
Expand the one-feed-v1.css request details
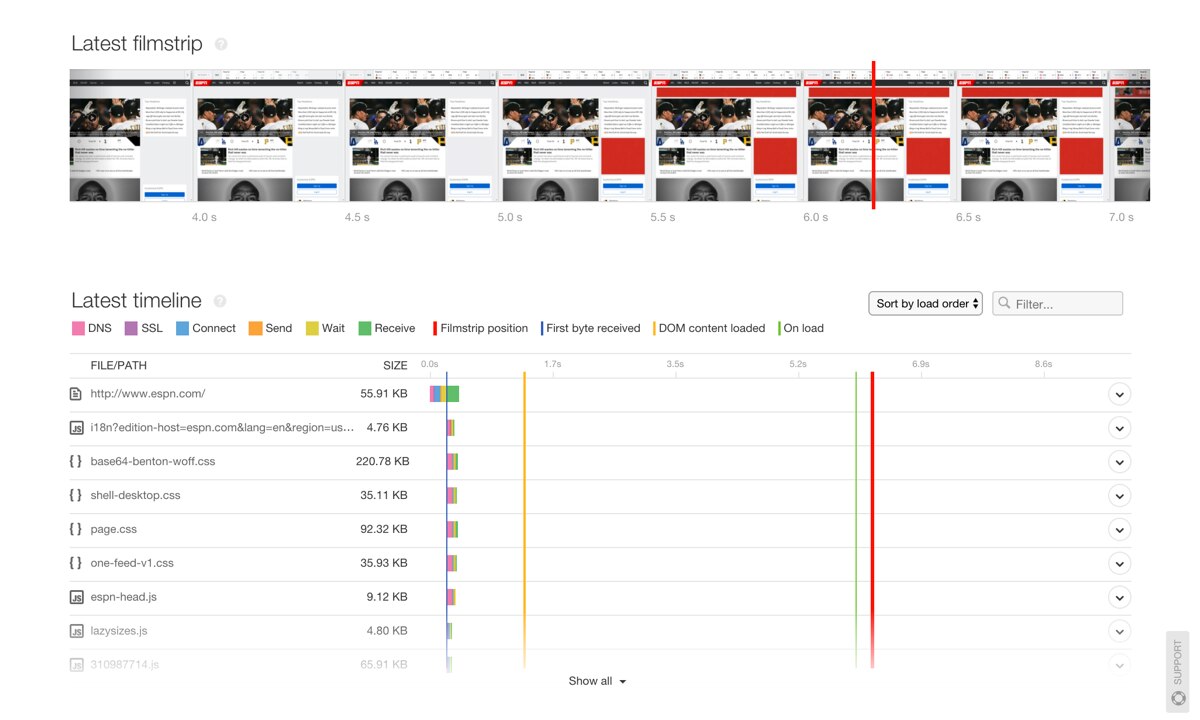coord(1119,564)
